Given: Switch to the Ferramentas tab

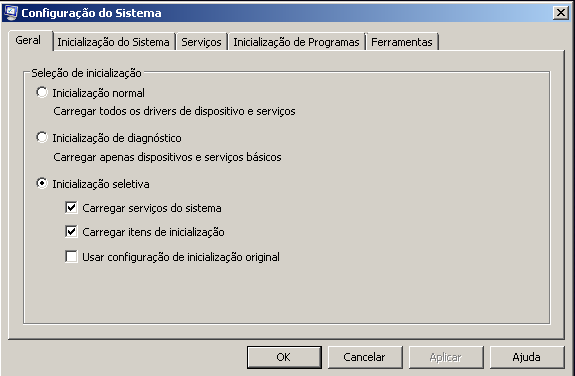Looking at the screenshot, I should [402, 42].
